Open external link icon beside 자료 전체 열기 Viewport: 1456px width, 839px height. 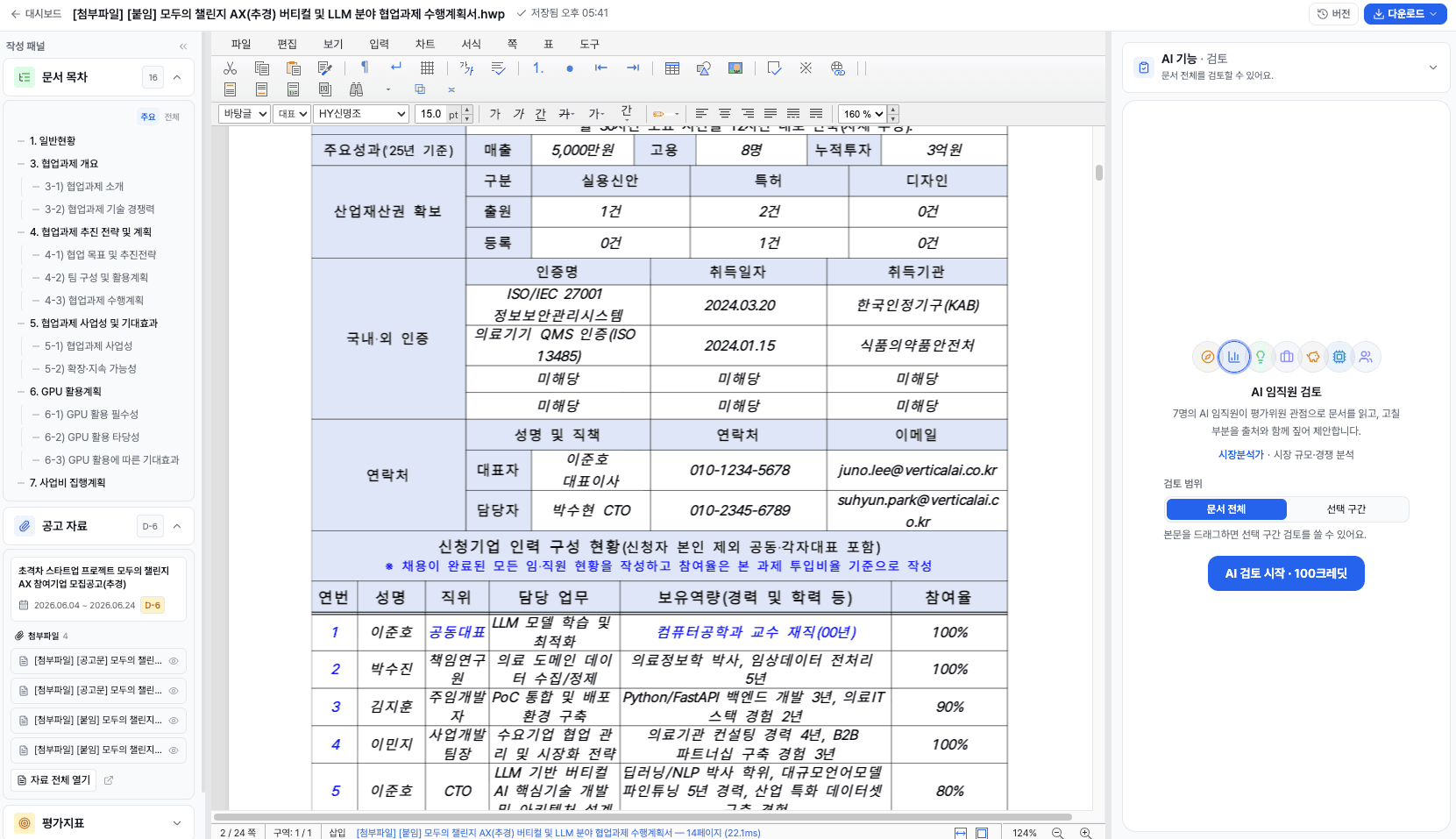pos(109,780)
